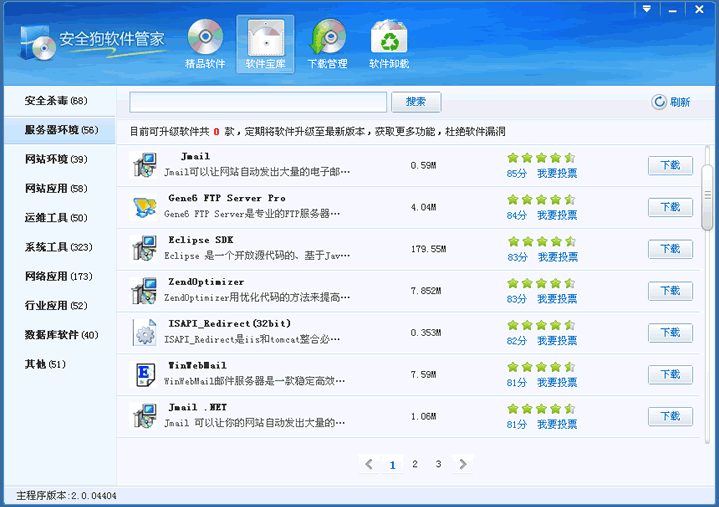Select 网站应用 (58) category
The height and width of the screenshot is (507, 719).
(x=56, y=188)
